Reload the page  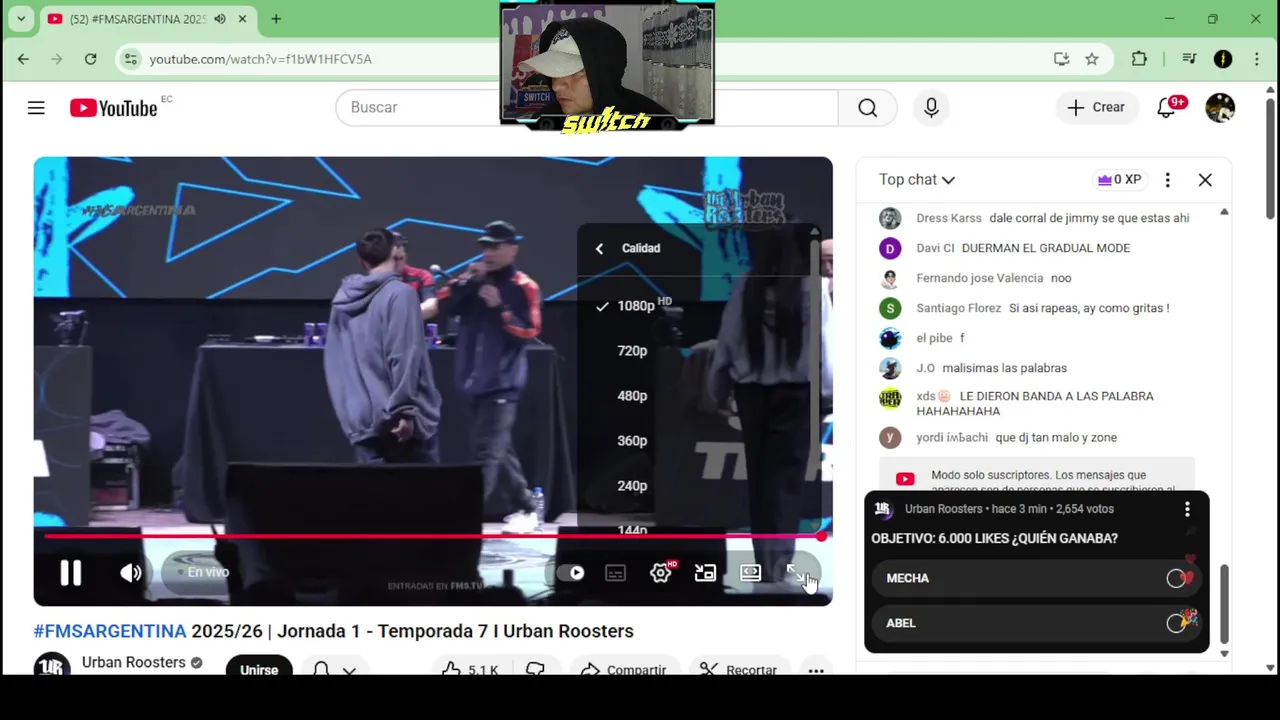[90, 59]
